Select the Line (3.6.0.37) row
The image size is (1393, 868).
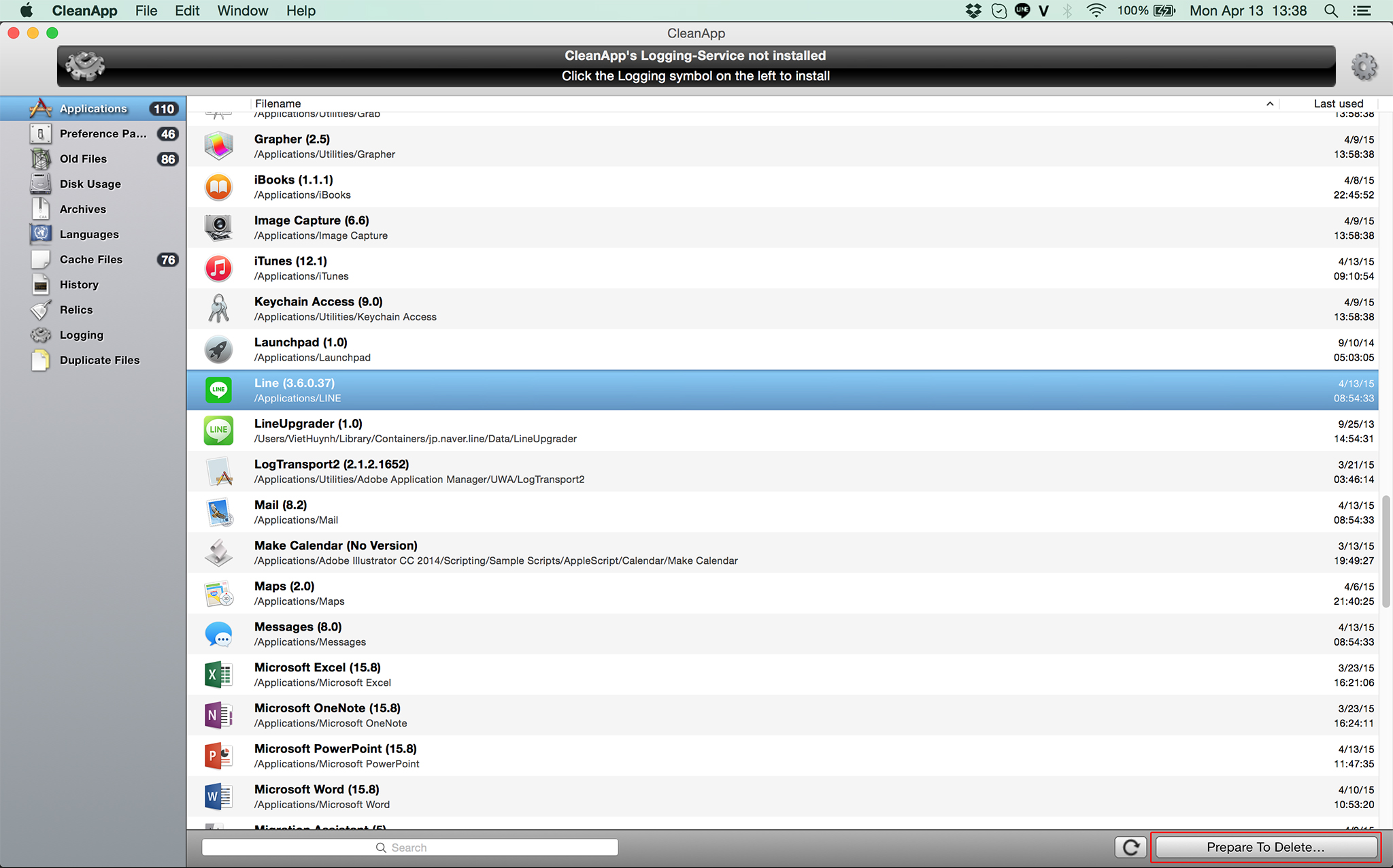click(x=782, y=390)
